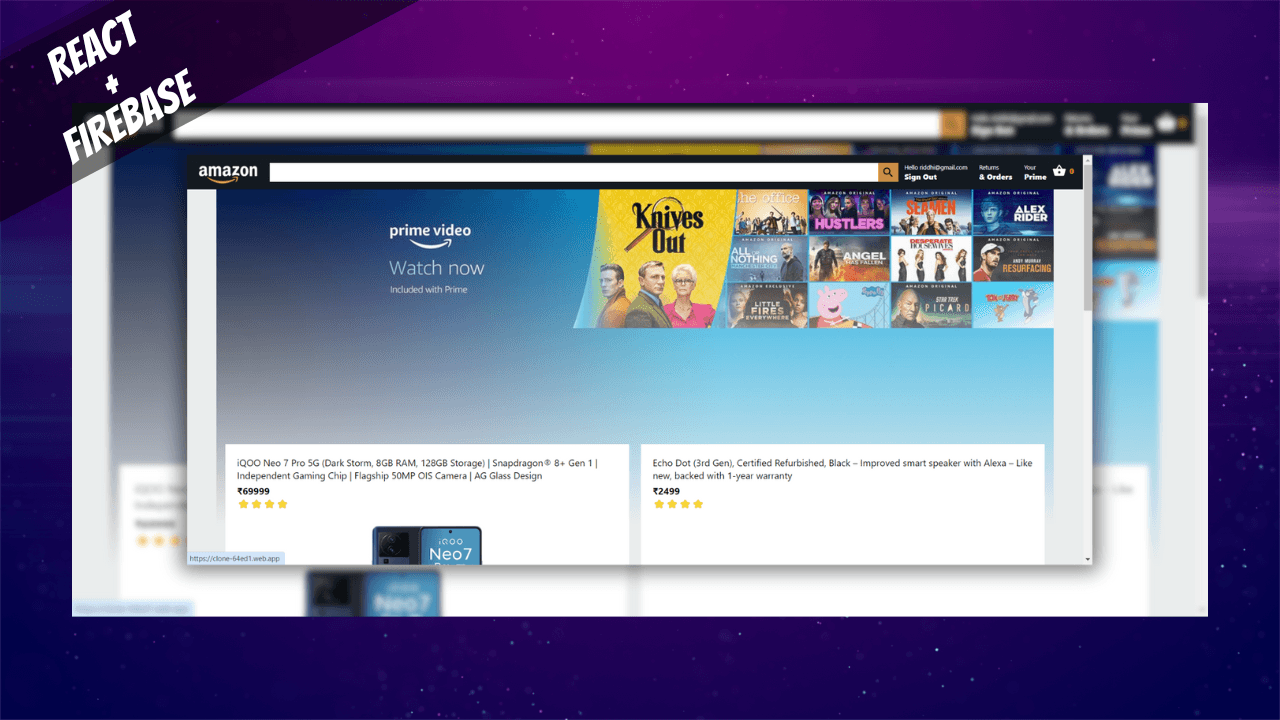Click the front window's vertical scrollbar thumb

(x=1087, y=237)
